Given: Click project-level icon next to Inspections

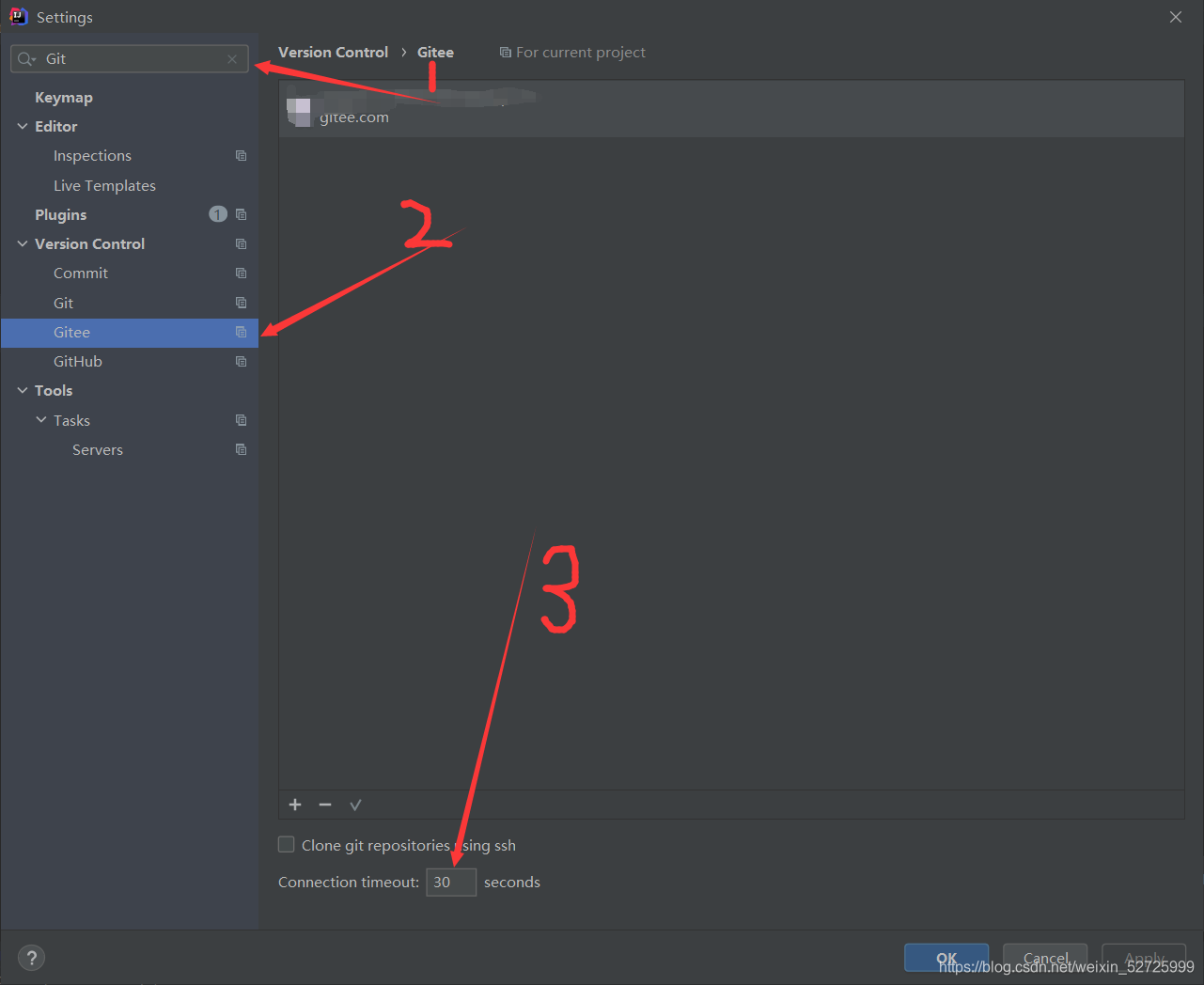Looking at the screenshot, I should 242,156.
